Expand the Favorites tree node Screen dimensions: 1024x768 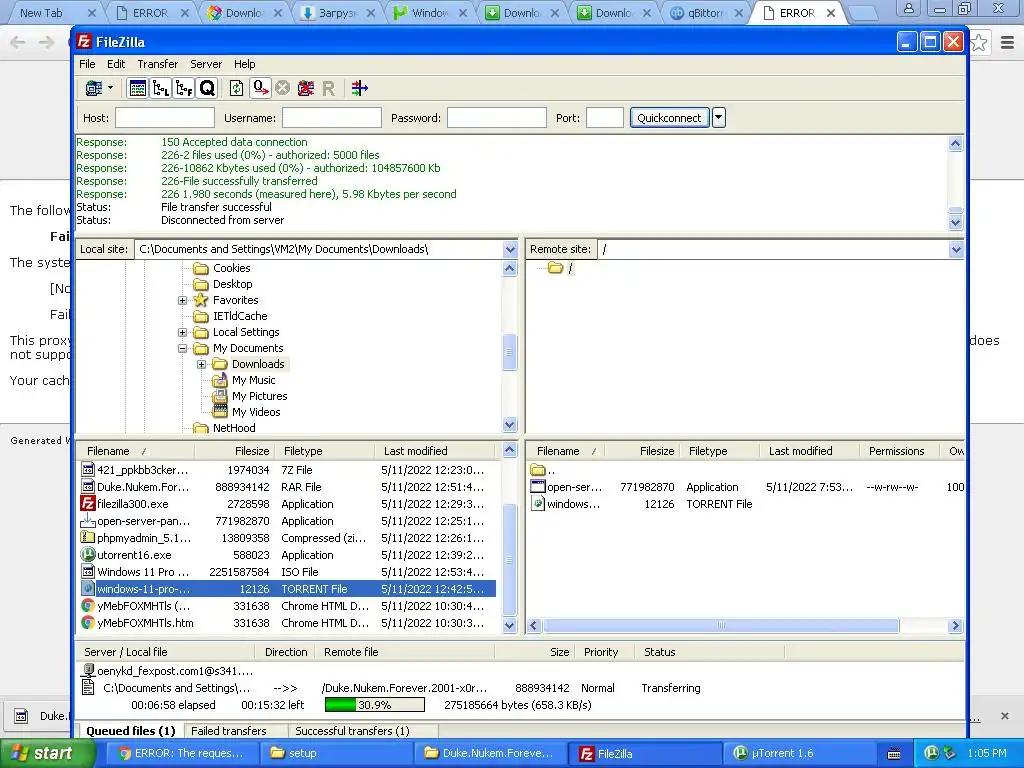tap(183, 300)
